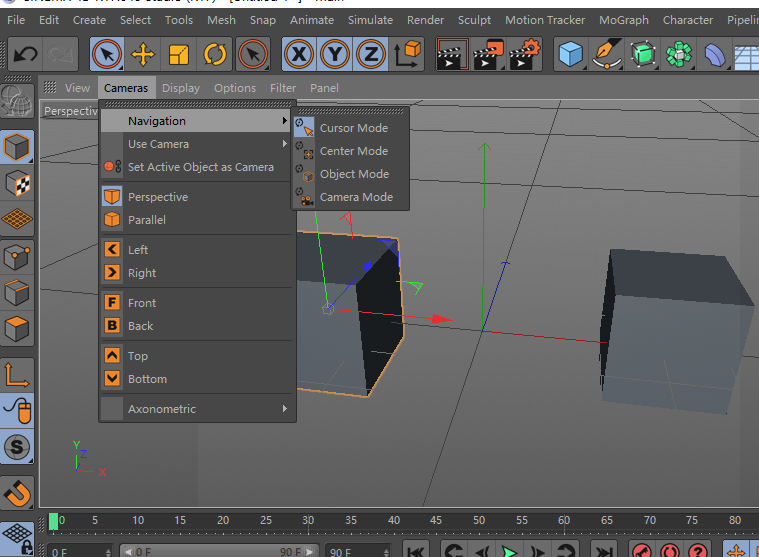The image size is (759, 557).
Task: Click the Undo arrow icon
Action: coord(26,54)
